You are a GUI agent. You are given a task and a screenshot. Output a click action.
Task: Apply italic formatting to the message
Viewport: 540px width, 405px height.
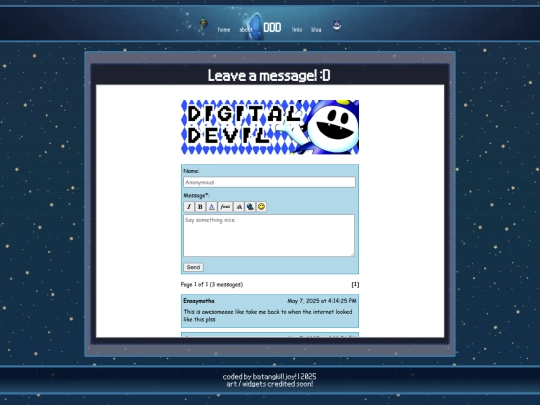(189, 207)
